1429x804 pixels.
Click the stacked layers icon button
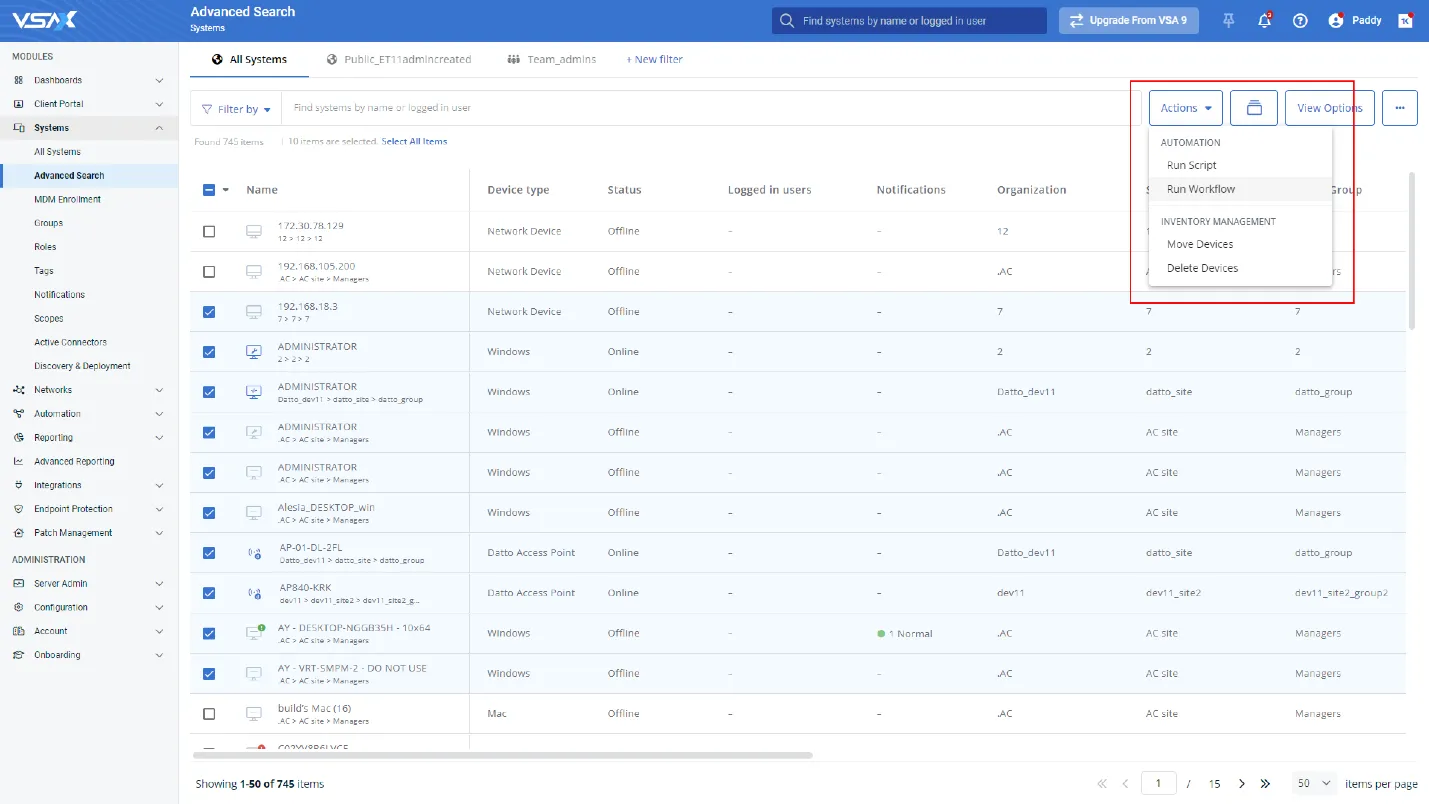1254,108
